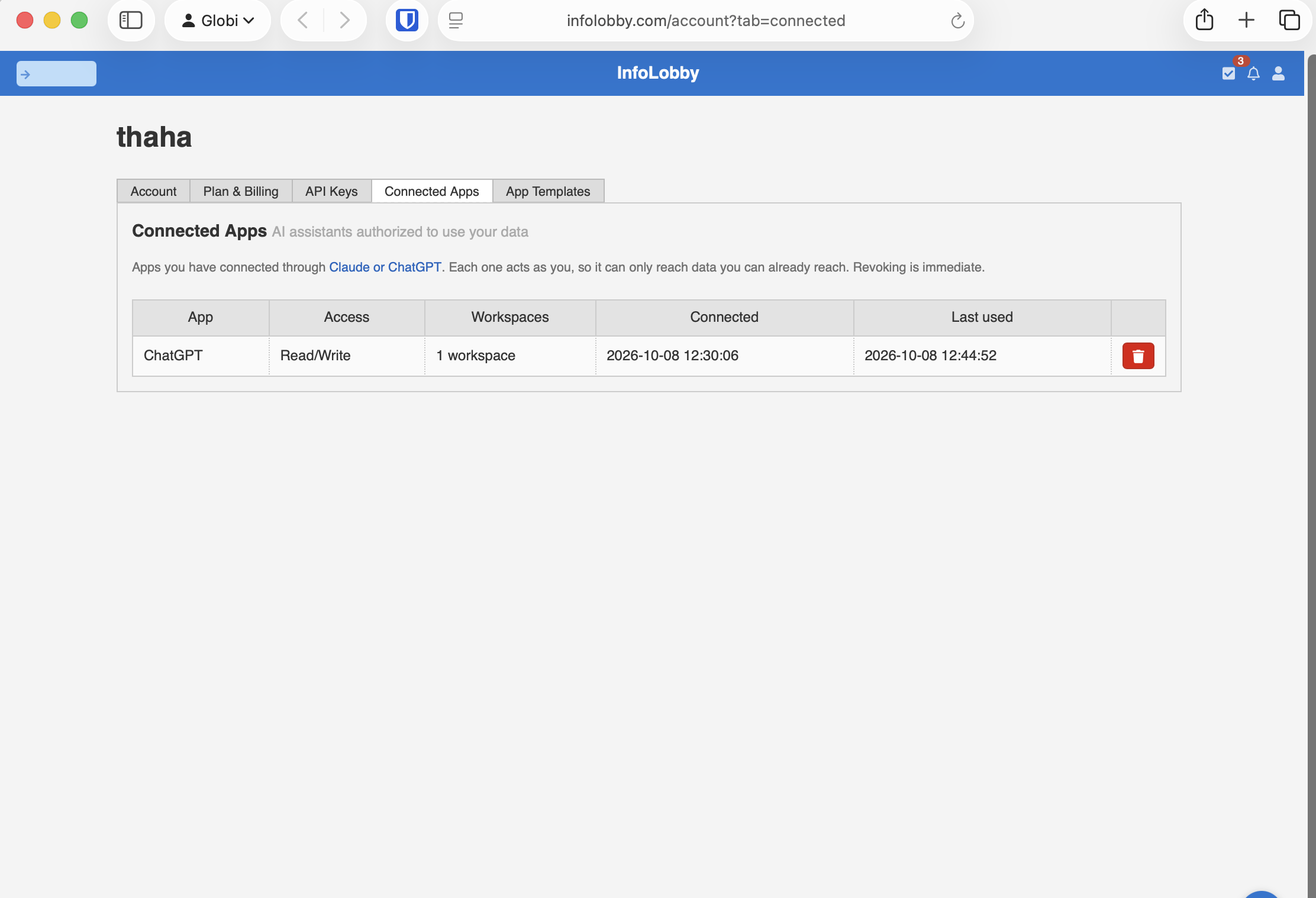
Task: Open the notifications bell icon
Action: pyautogui.click(x=1253, y=73)
